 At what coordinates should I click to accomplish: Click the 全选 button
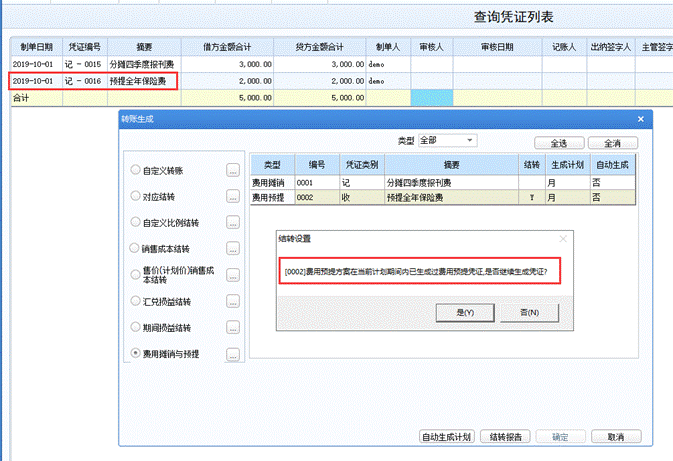(558, 143)
